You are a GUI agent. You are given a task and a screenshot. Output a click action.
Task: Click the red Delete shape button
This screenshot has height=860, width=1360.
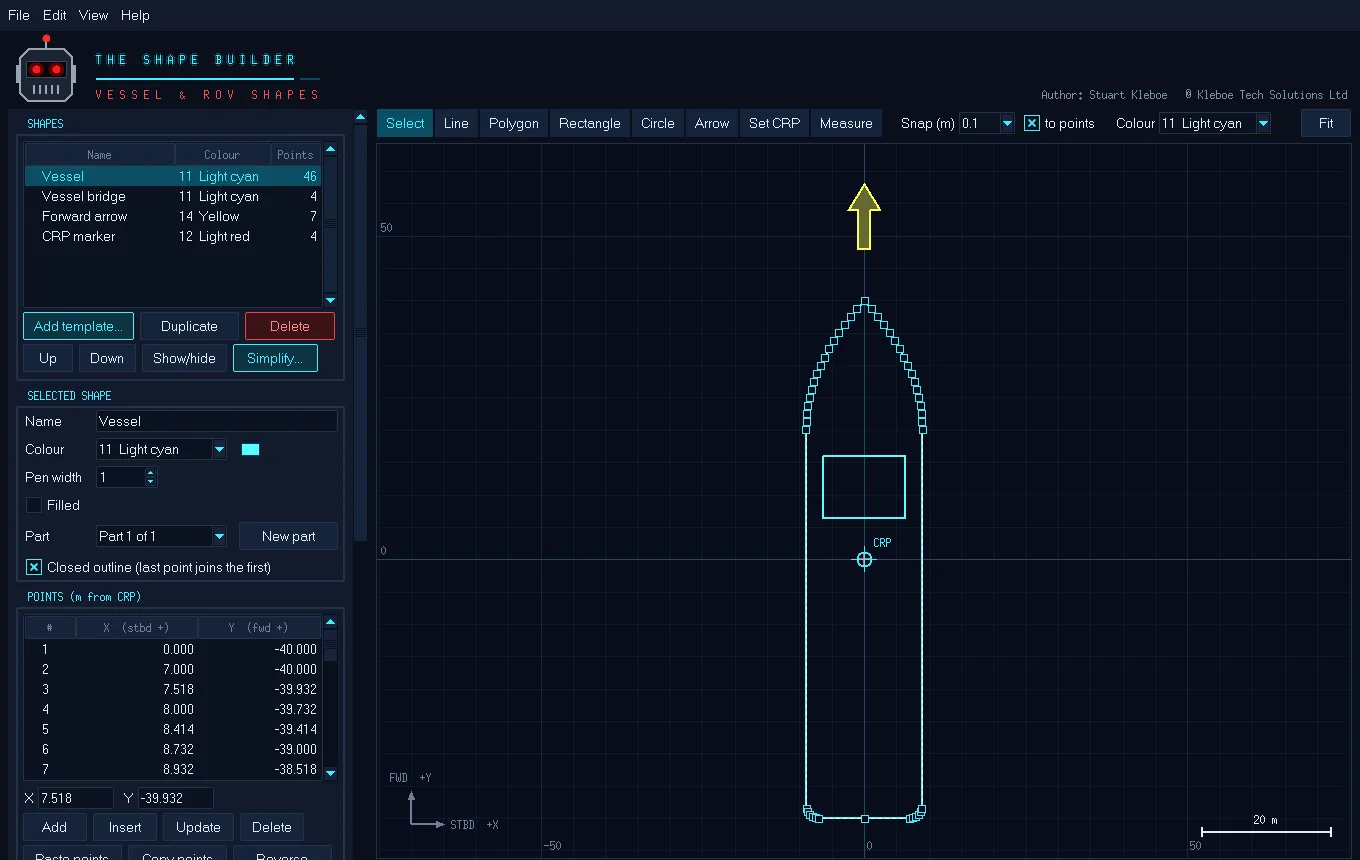[x=290, y=326]
